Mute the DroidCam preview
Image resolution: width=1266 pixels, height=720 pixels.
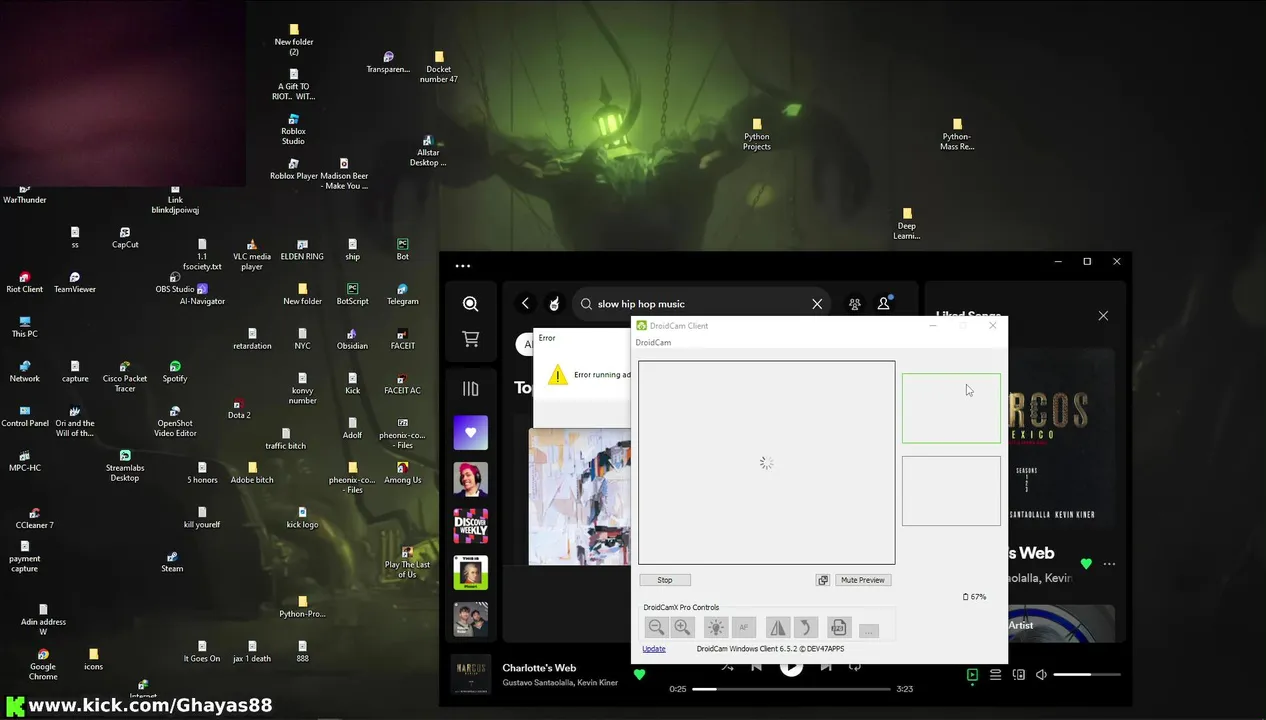pos(863,580)
